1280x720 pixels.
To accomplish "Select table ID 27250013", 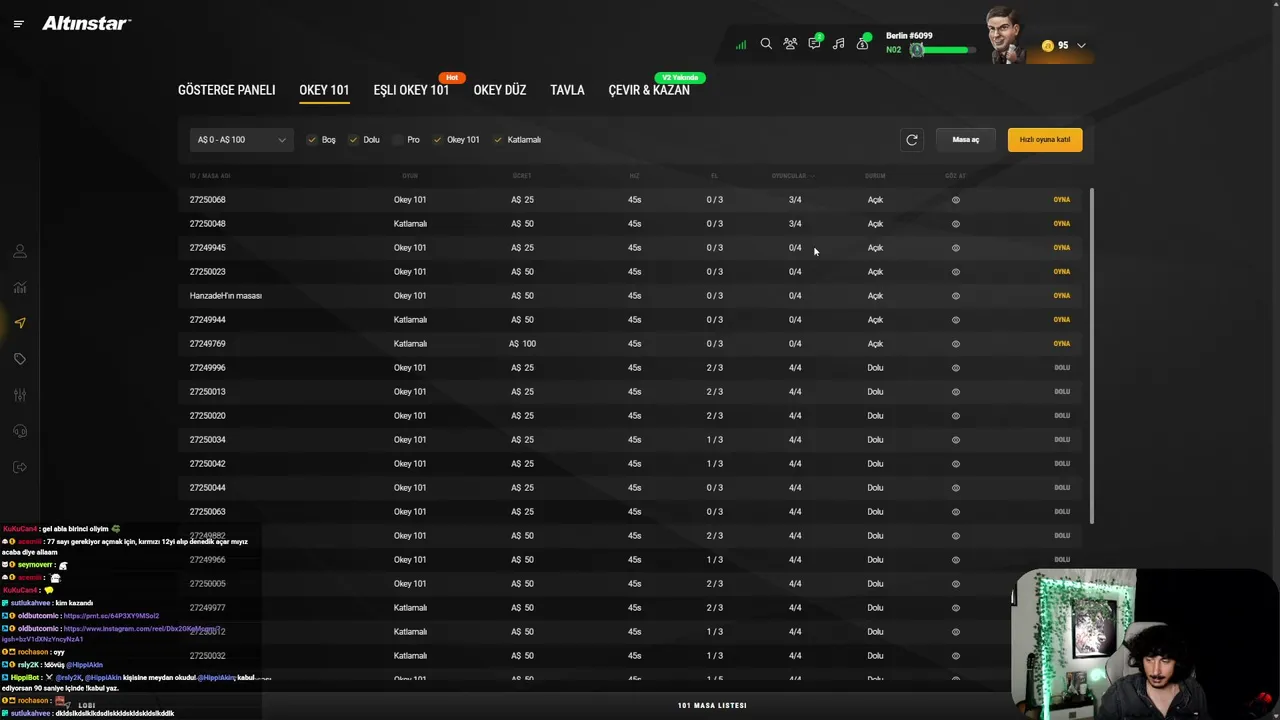I will (x=208, y=392).
